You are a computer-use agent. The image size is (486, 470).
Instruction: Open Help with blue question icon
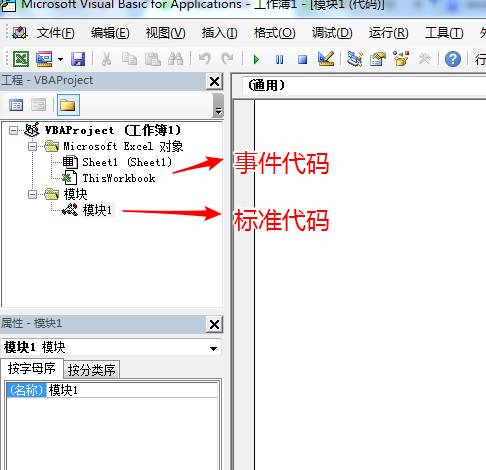pyautogui.click(x=453, y=59)
